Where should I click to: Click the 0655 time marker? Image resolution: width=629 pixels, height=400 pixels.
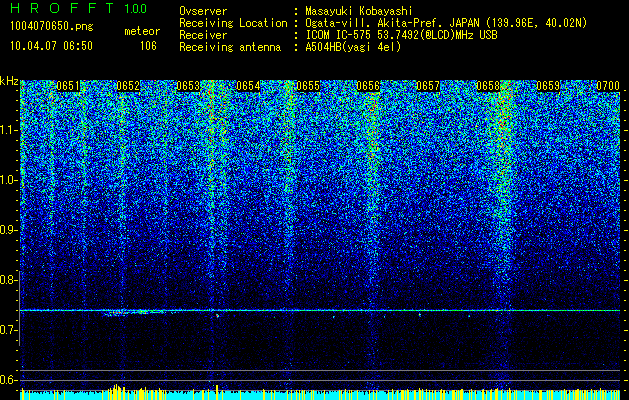point(308,86)
